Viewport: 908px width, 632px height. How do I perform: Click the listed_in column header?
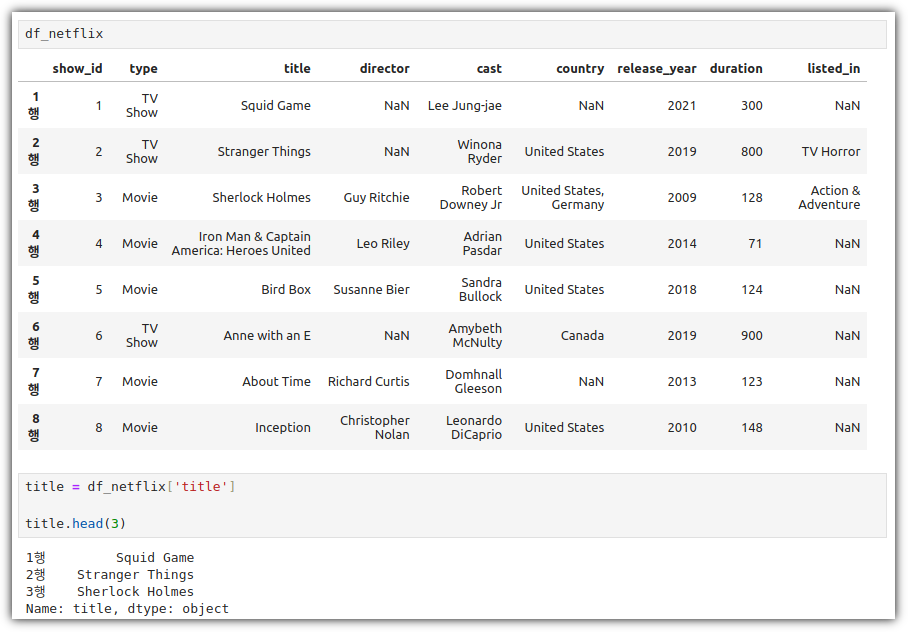click(x=834, y=68)
